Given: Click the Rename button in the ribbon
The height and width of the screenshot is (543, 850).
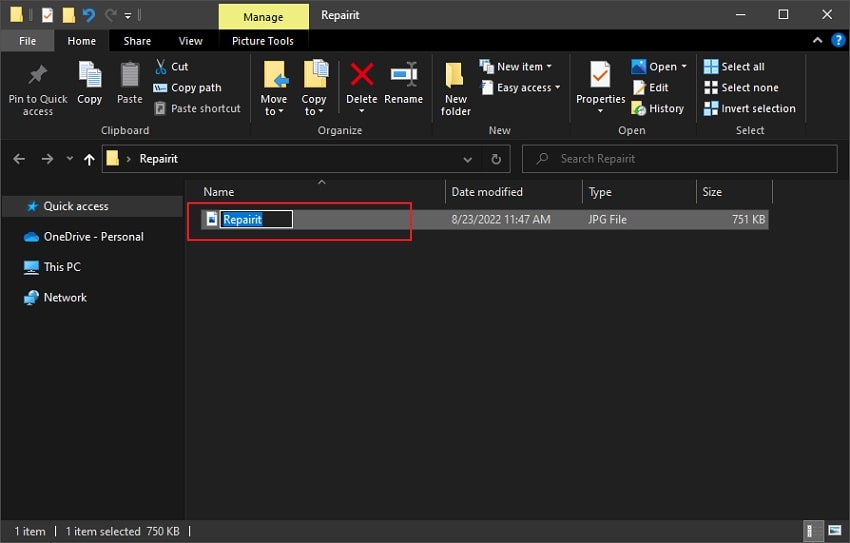Looking at the screenshot, I should (403, 82).
